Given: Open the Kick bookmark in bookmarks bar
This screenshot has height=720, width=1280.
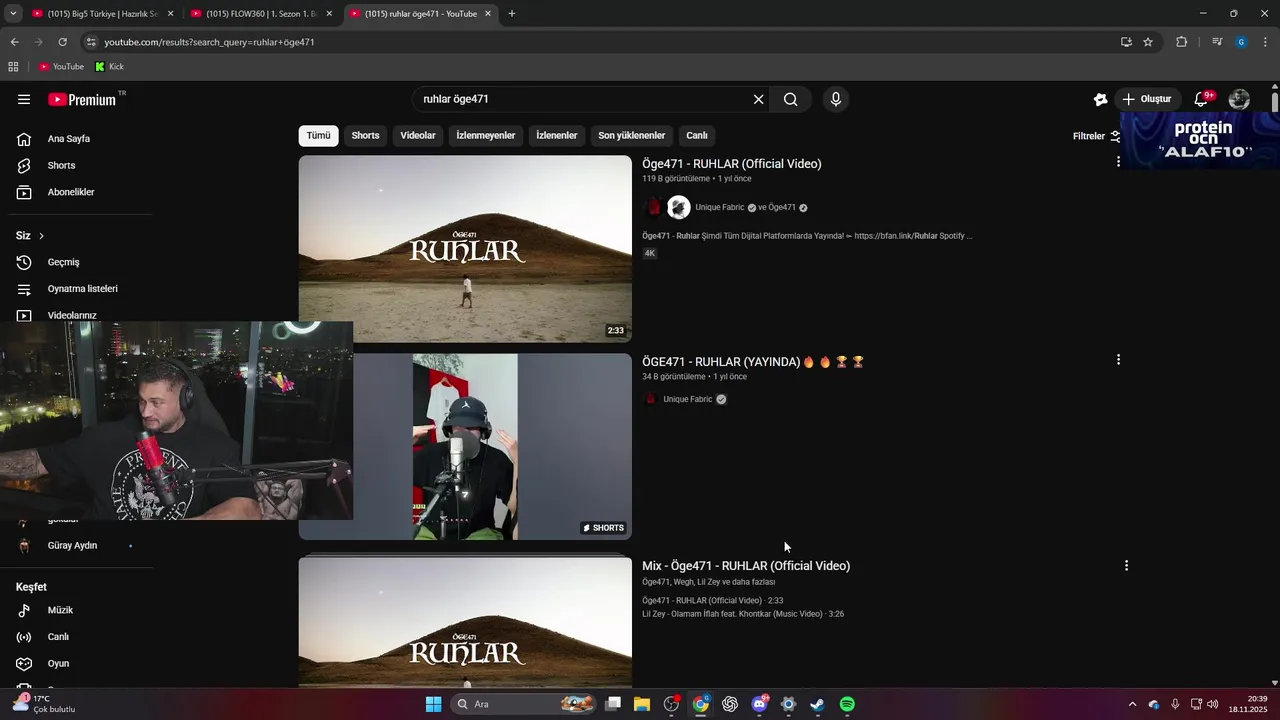Looking at the screenshot, I should (x=109, y=67).
